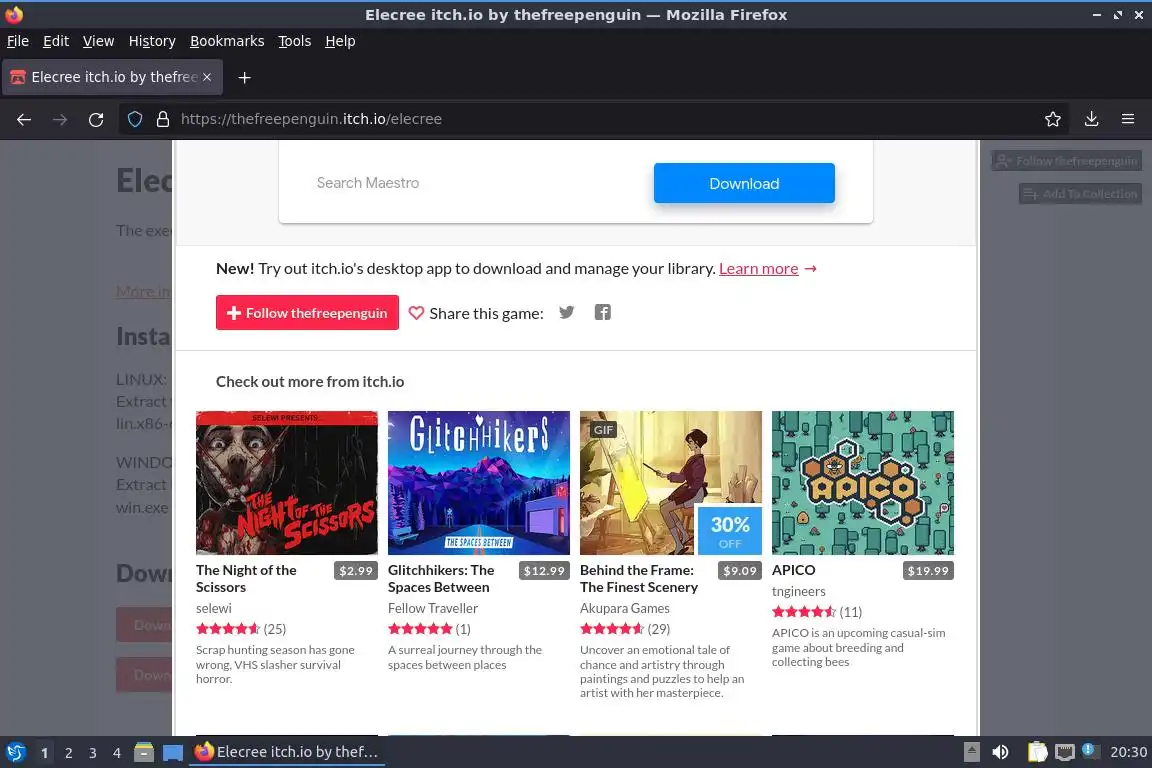Open the clipboard tray icon

coord(1037,752)
